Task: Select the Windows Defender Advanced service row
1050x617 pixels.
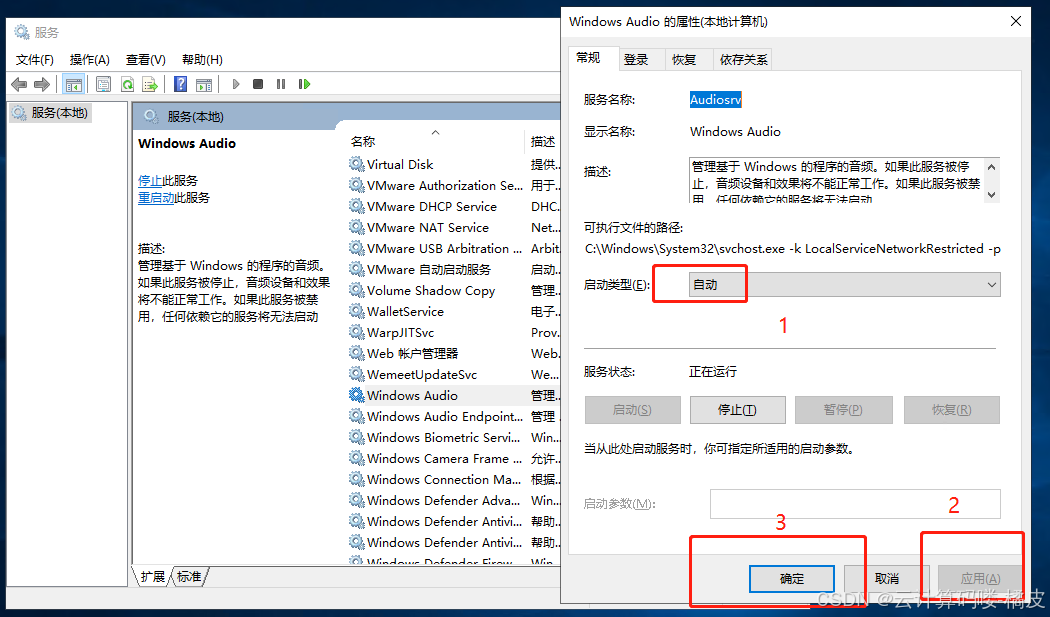Action: pos(454,500)
